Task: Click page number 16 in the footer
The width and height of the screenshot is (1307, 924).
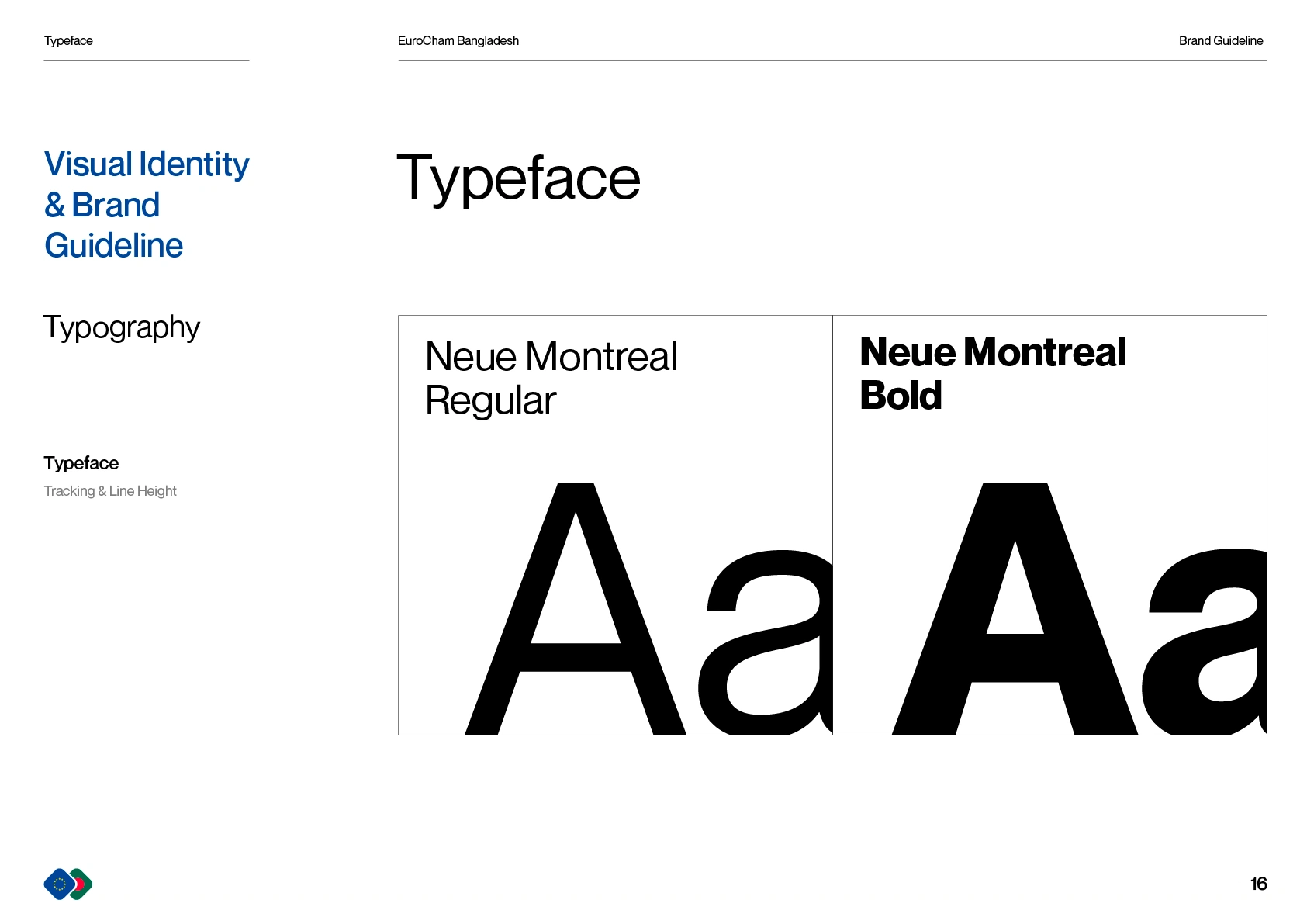Action: [1258, 884]
